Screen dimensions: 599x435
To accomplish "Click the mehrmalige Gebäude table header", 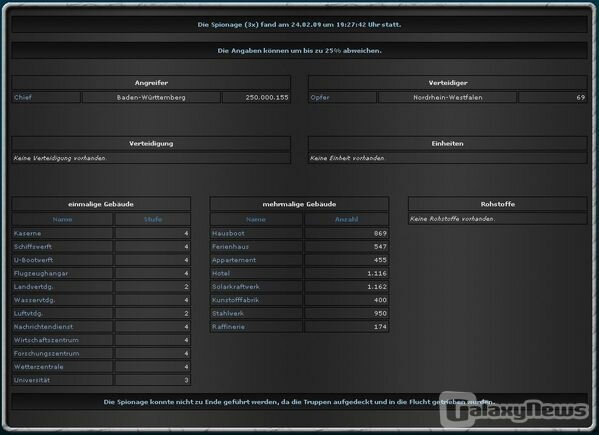I will [300, 204].
